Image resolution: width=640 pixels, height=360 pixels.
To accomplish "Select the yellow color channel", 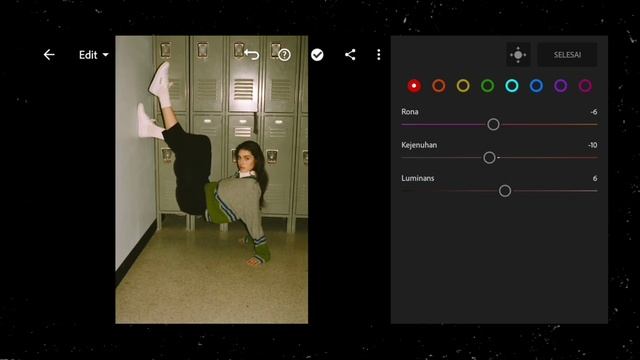I will point(463,86).
